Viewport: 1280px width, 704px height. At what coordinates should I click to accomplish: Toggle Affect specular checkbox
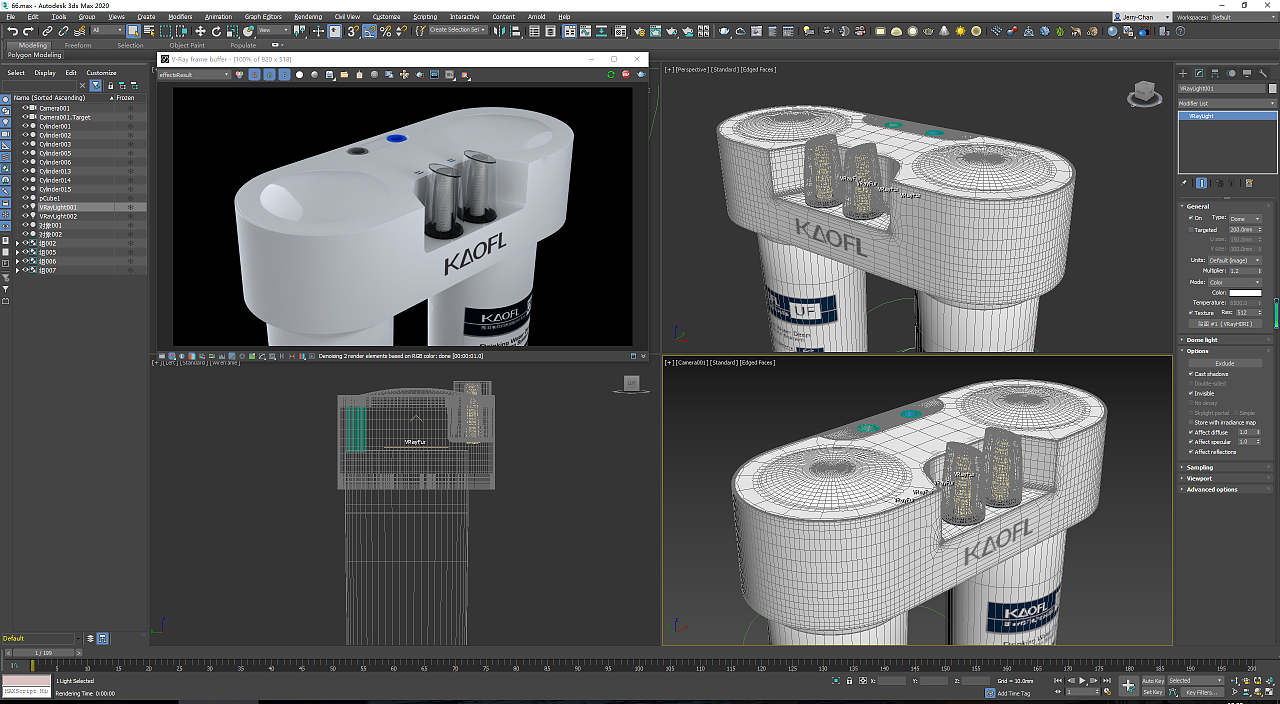pos(1191,442)
